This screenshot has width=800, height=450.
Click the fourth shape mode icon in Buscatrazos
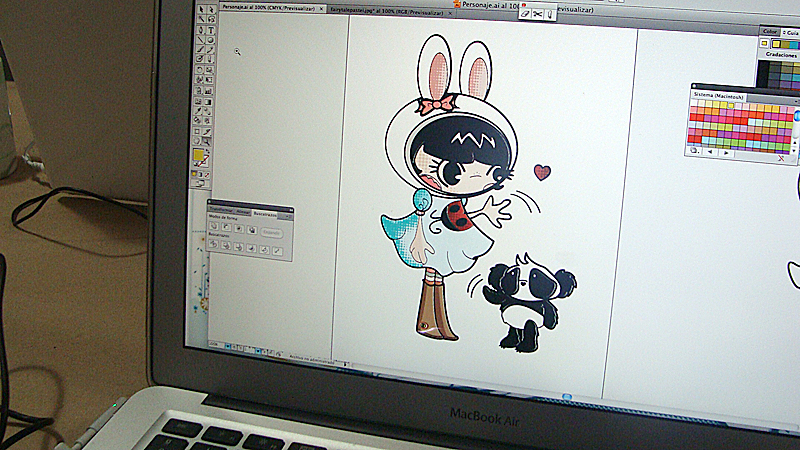252,230
